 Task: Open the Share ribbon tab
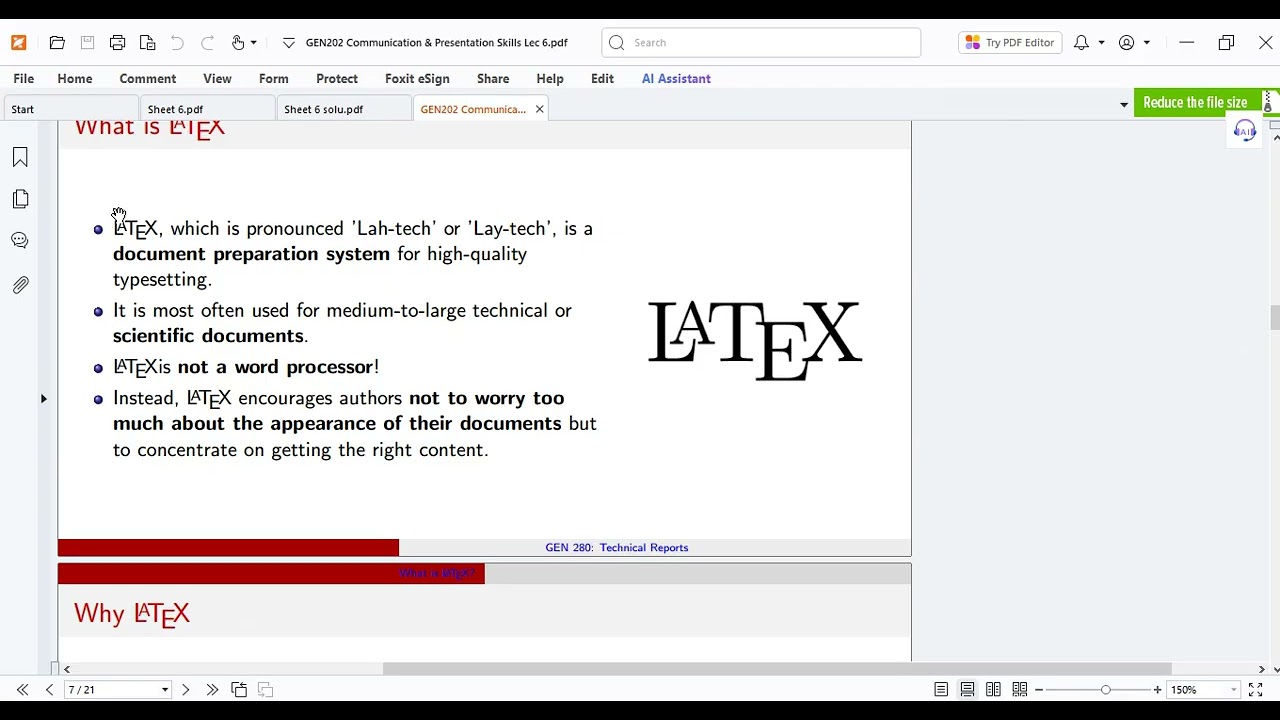(493, 79)
